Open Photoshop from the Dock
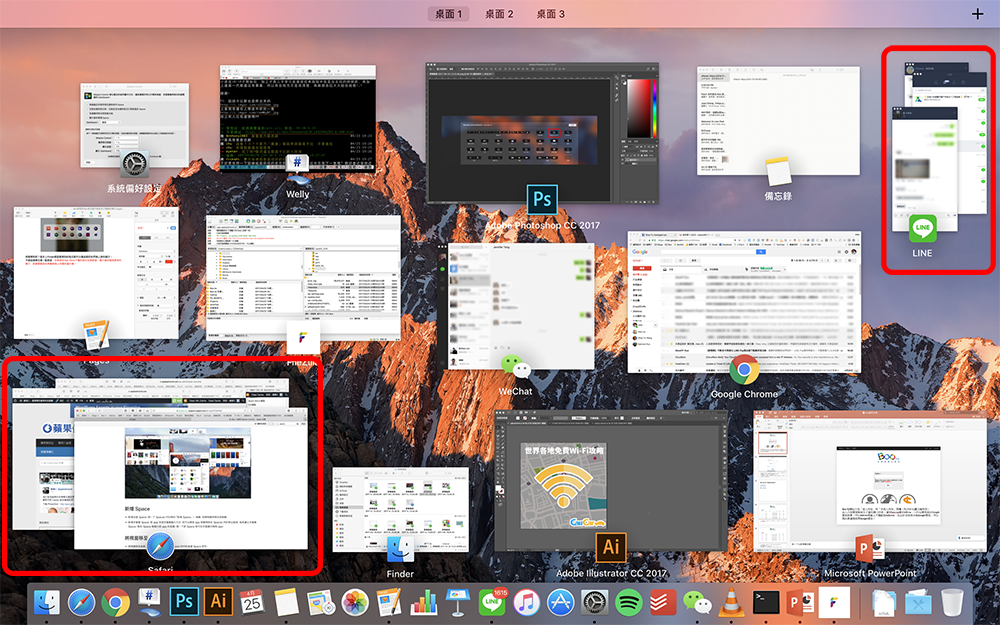The width and height of the screenshot is (1000, 625). [x=184, y=601]
